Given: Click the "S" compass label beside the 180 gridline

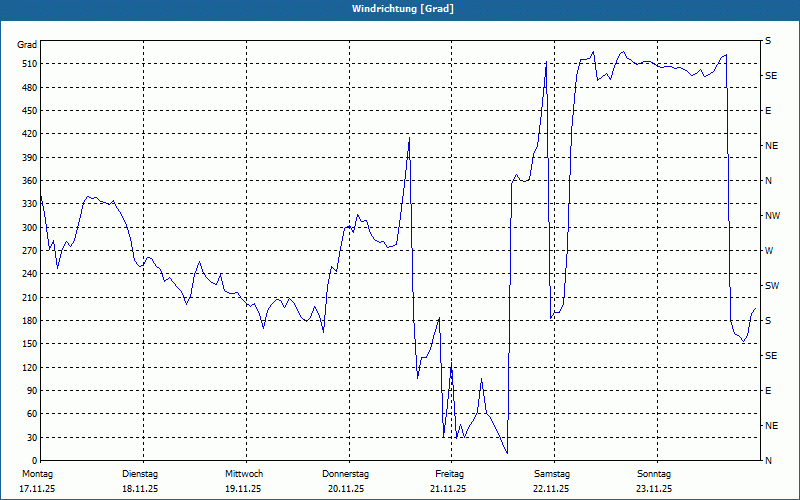Looking at the screenshot, I should pos(768,321).
